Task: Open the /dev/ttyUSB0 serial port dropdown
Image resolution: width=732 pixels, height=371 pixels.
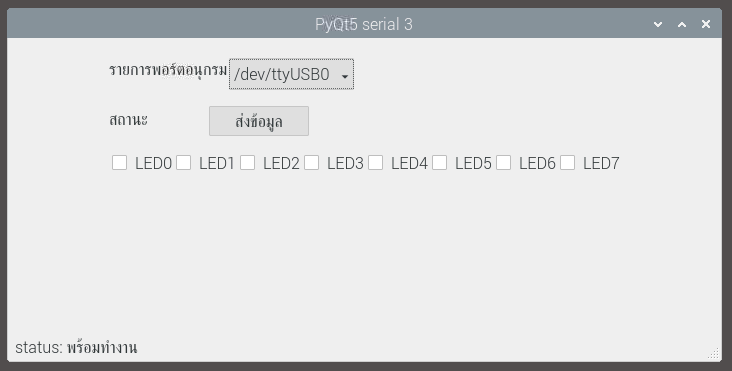Action: click(291, 74)
